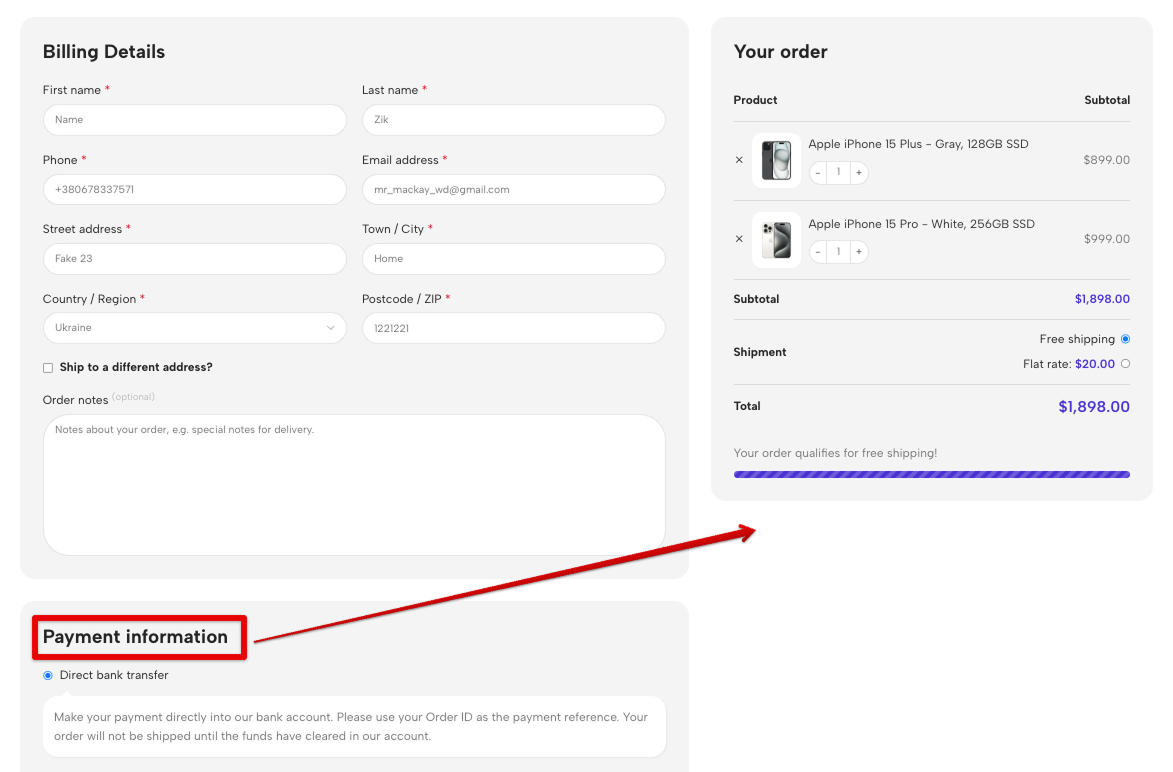Decrease iPhone 15 Plus quantity

pos(818,172)
